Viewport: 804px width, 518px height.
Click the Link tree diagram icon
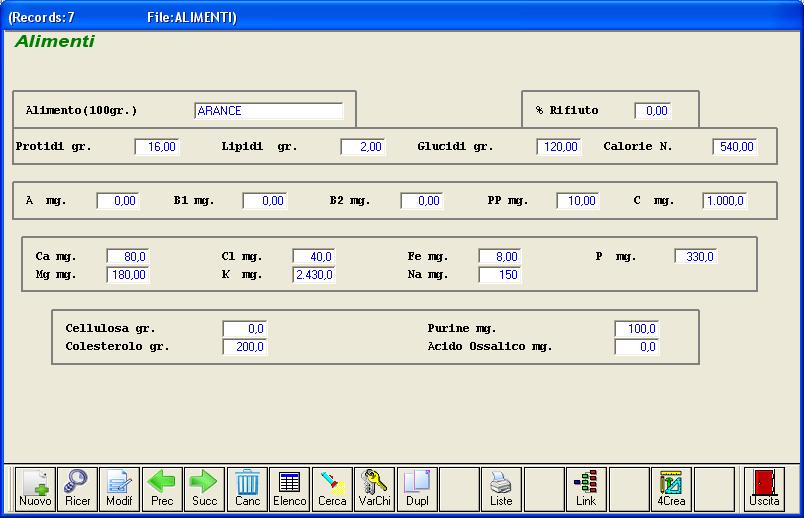pyautogui.click(x=586, y=489)
